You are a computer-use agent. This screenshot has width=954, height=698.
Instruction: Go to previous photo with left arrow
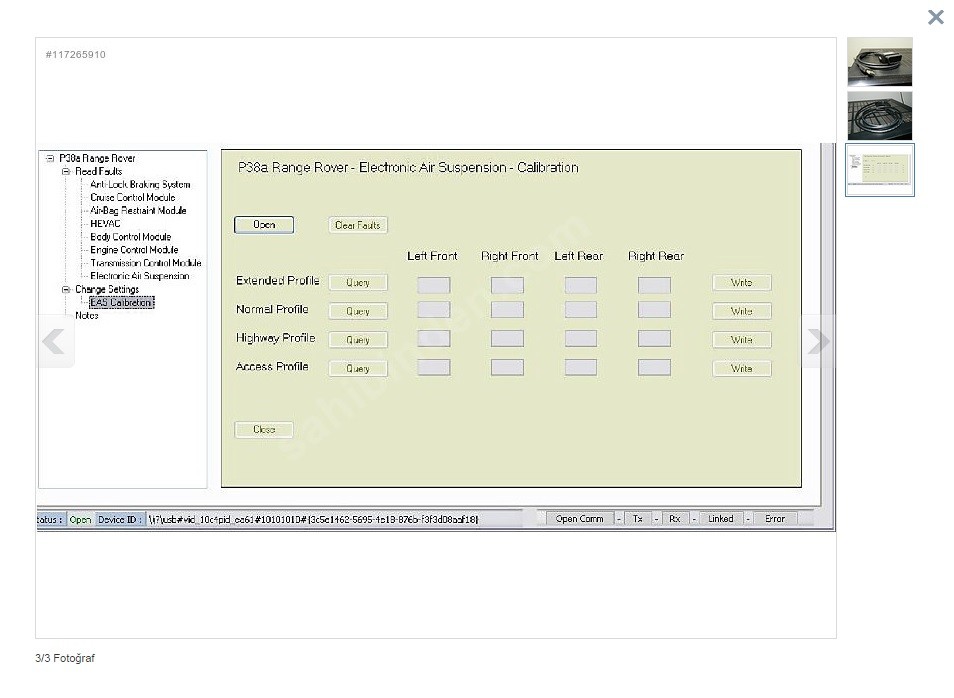click(x=54, y=342)
